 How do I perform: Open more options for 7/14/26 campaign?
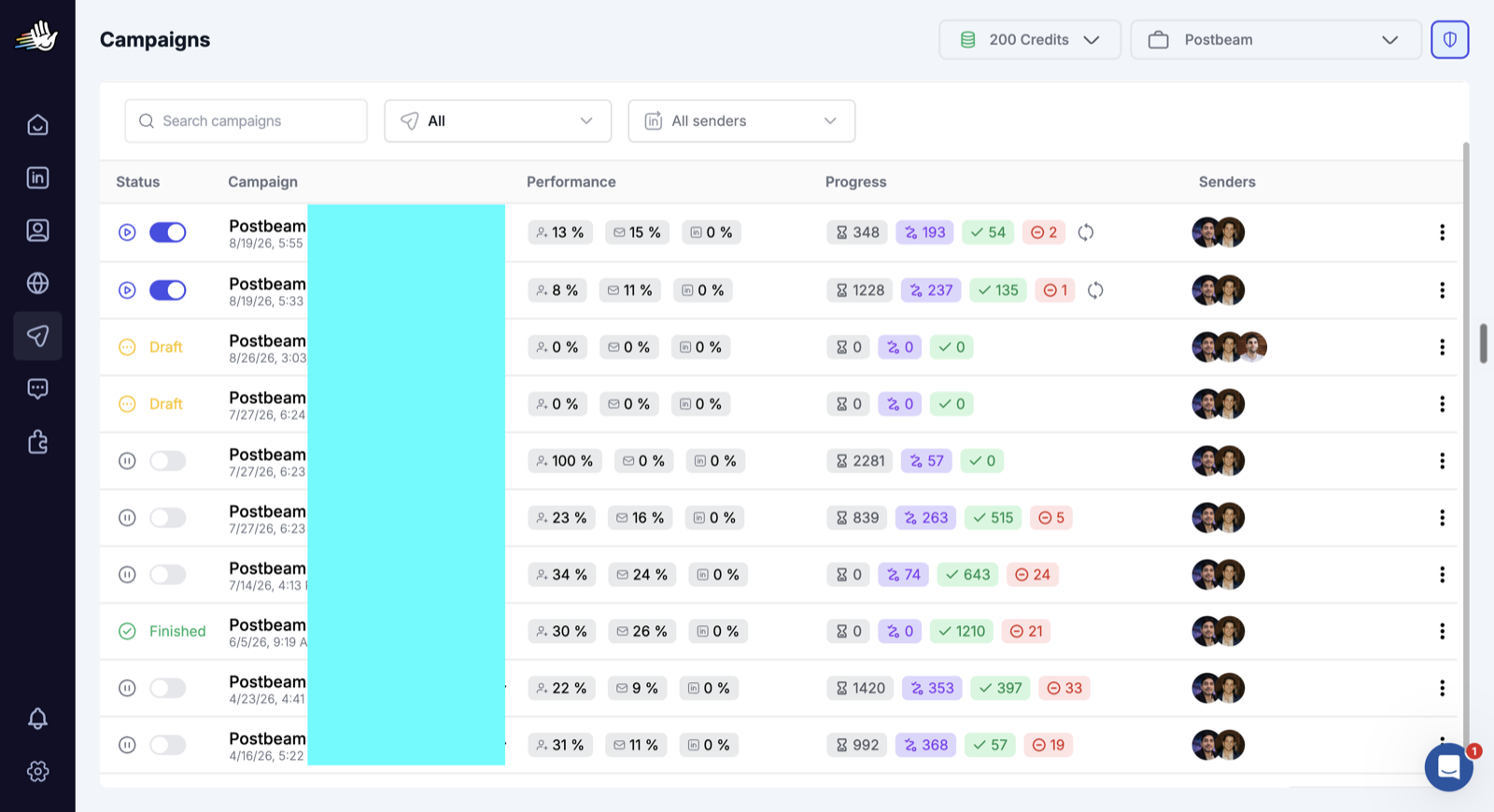pos(1442,575)
